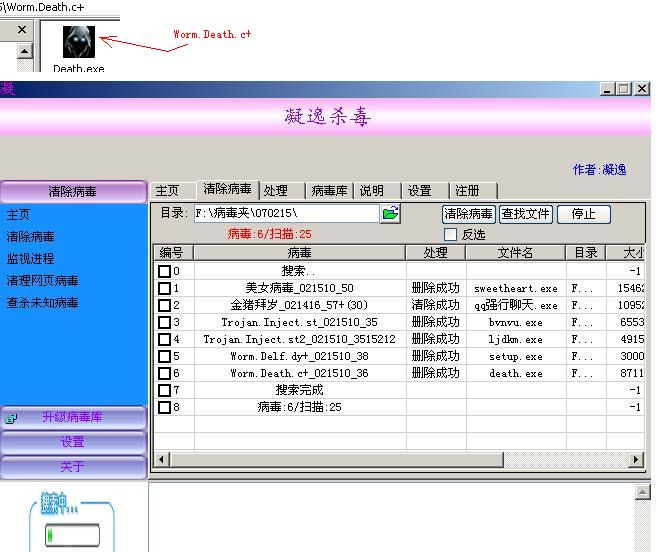Check the box for row 3 Trojan.Inject.st
Viewport: 664px width, 552px height.
coord(164,322)
